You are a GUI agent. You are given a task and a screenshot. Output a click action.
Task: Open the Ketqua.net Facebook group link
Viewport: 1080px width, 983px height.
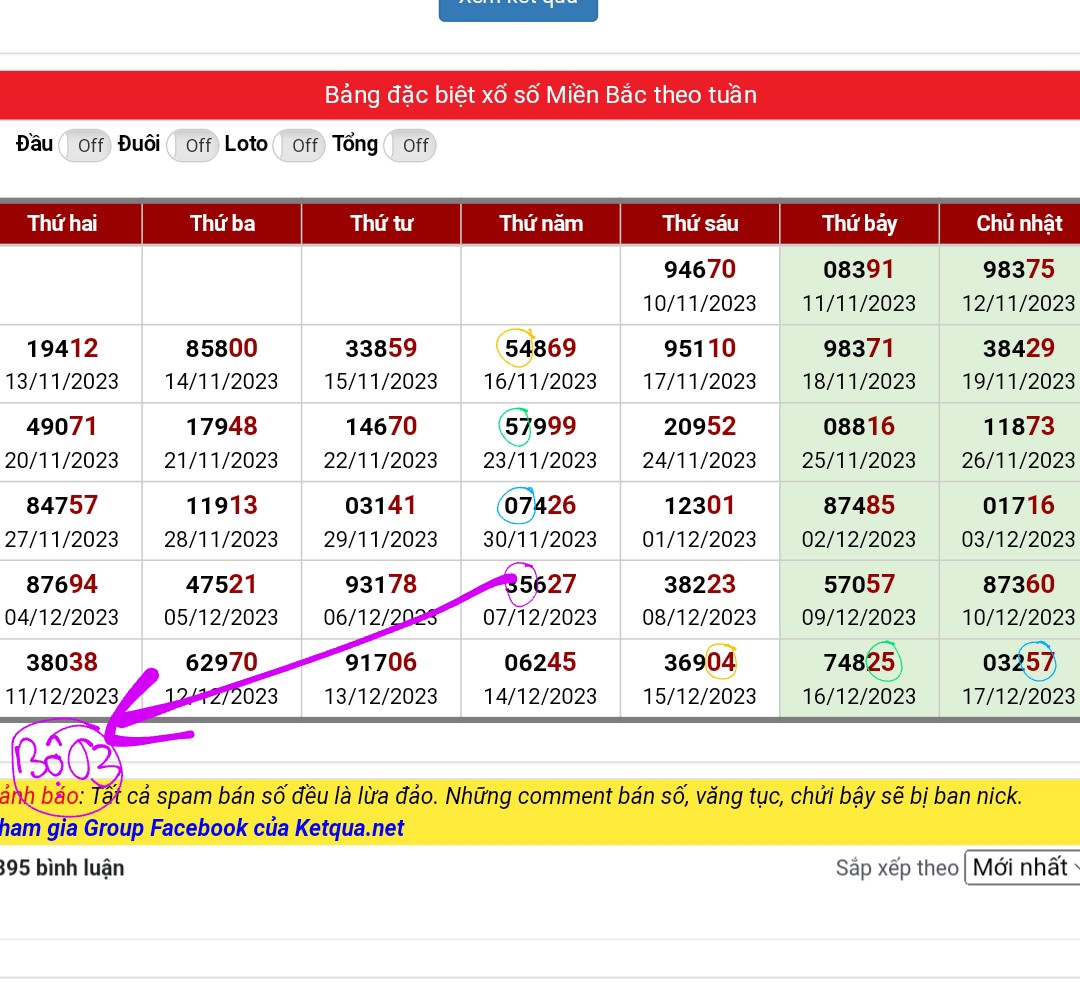[x=202, y=828]
